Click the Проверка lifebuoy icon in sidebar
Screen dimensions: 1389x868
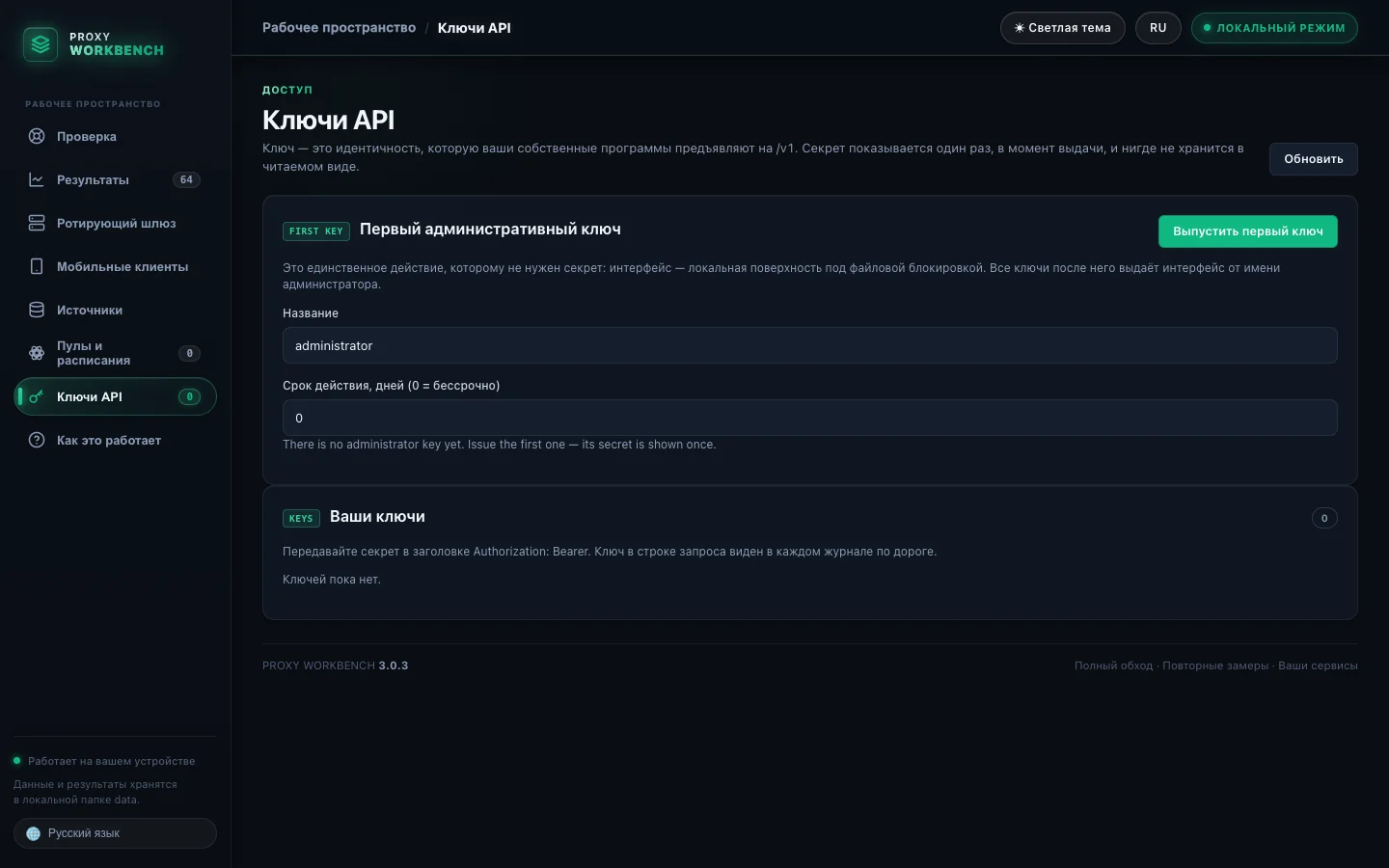37,136
